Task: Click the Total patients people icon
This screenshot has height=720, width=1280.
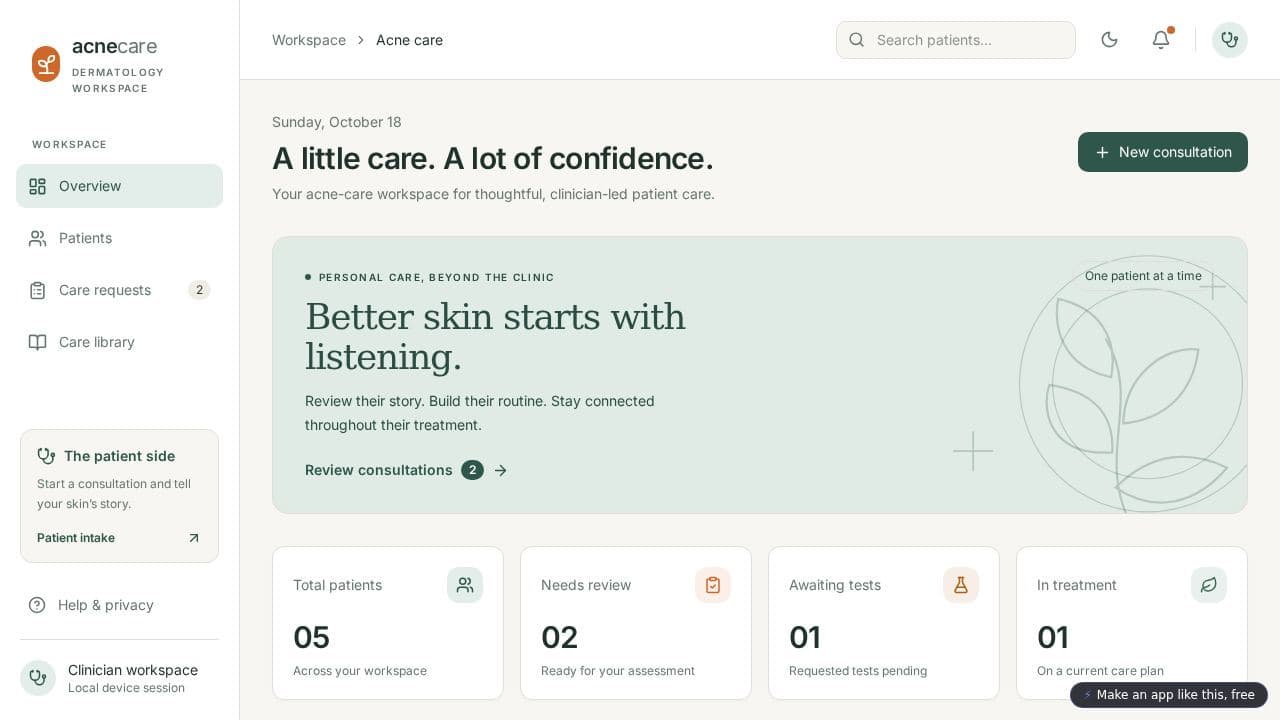Action: pyautogui.click(x=465, y=585)
